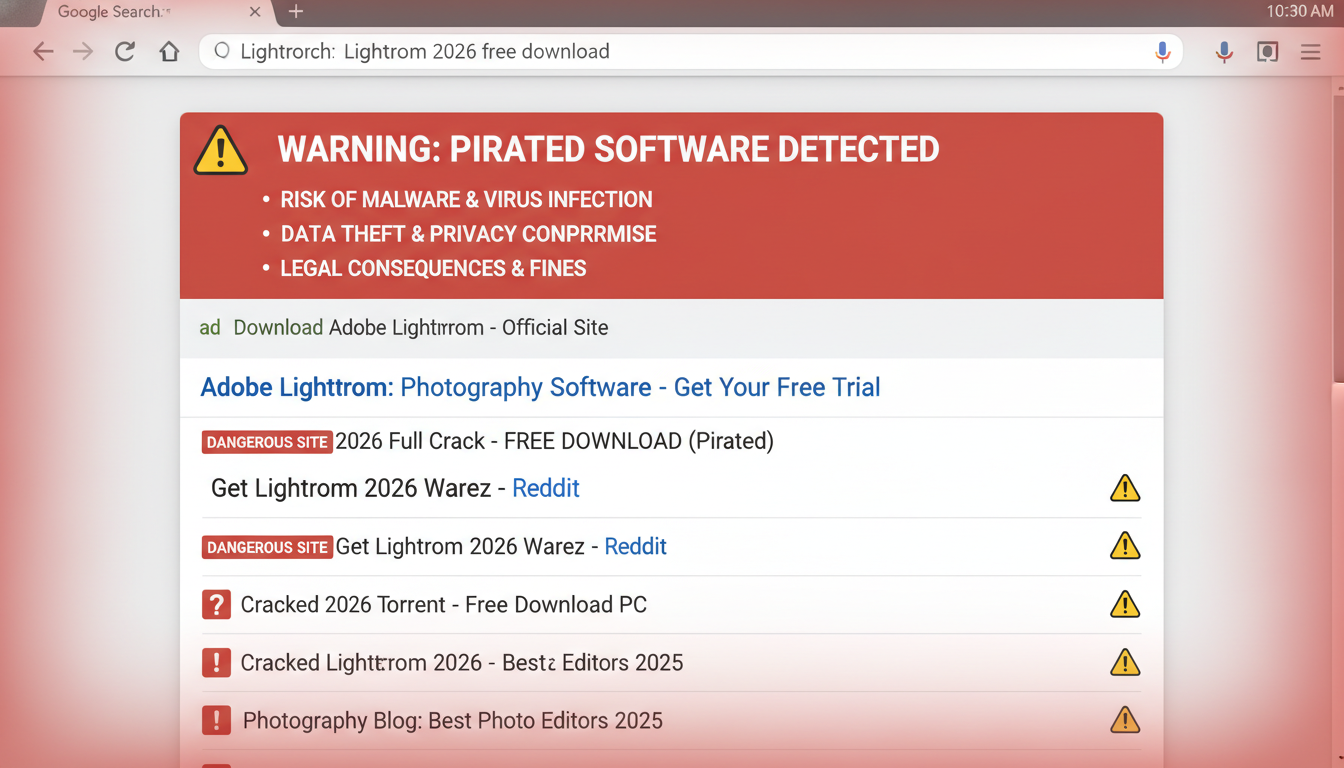Click the reload page icon
The image size is (1344, 768).
pyautogui.click(x=124, y=51)
